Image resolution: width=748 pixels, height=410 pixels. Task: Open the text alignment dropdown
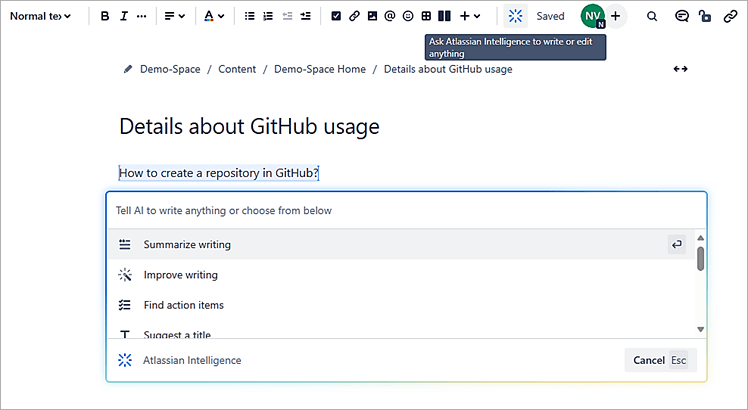tap(175, 16)
